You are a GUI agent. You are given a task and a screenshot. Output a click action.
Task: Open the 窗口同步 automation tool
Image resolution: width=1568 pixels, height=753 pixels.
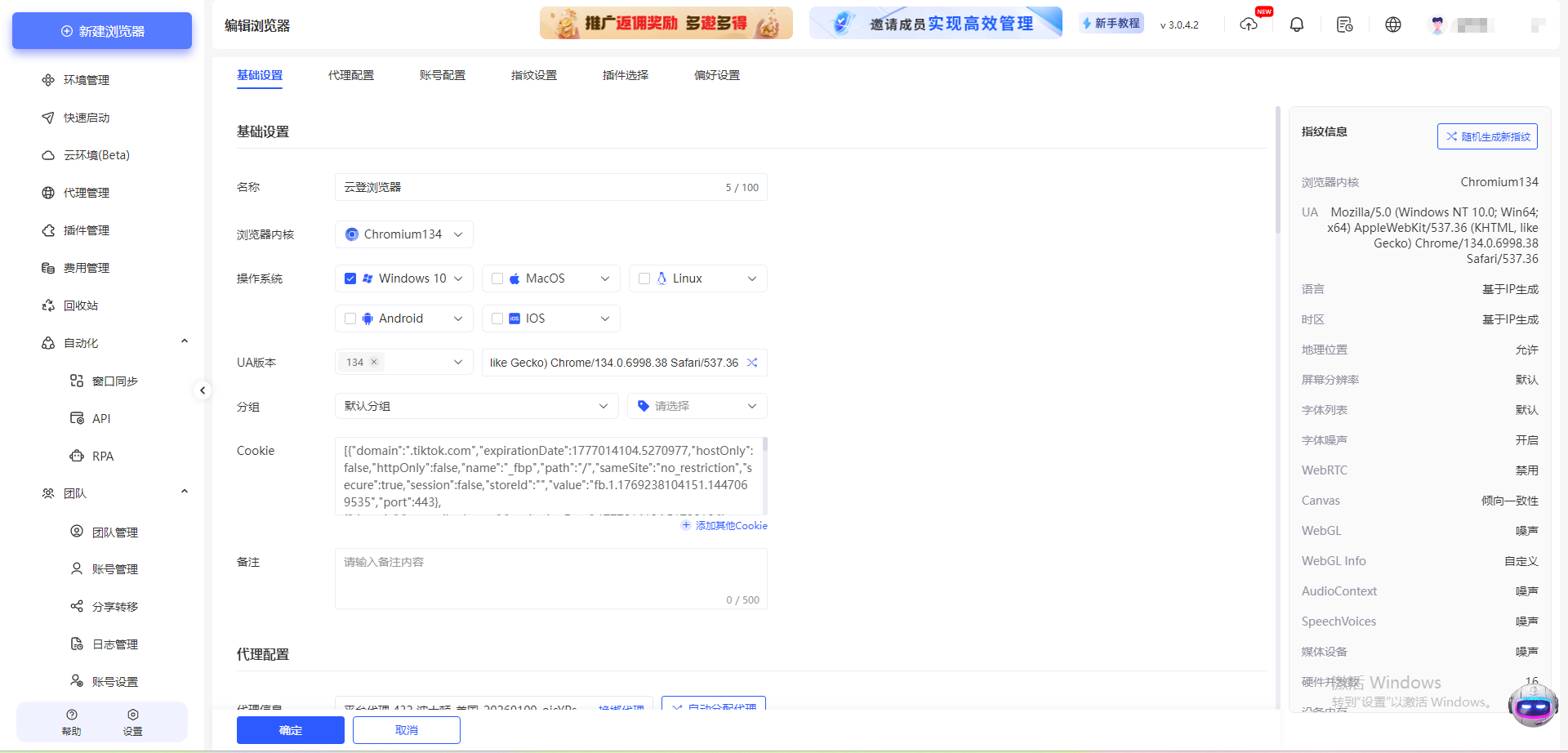point(114,381)
